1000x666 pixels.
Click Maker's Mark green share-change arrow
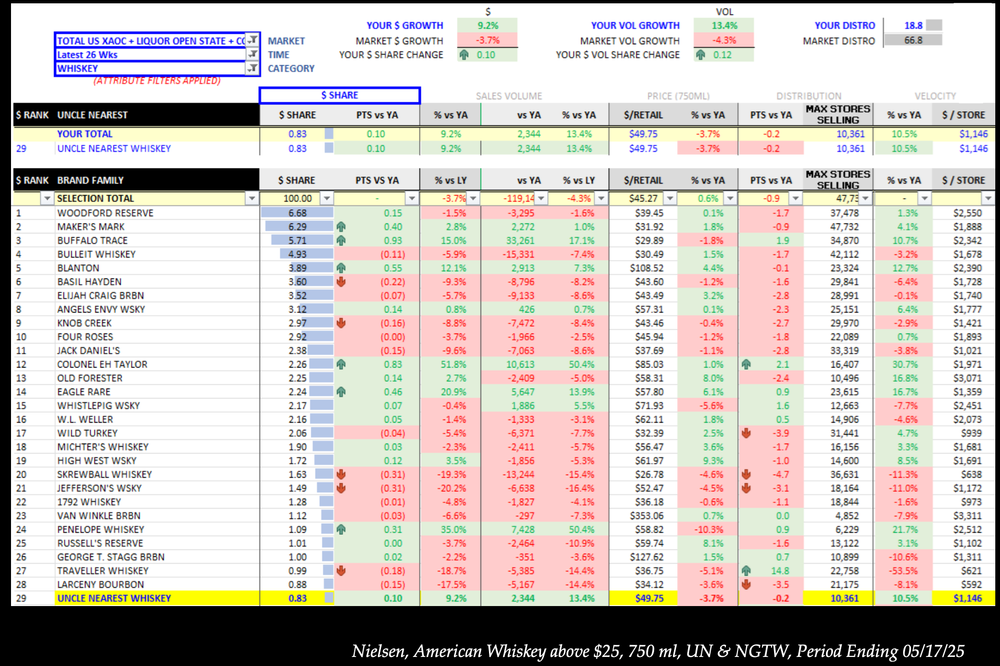pyautogui.click(x=341, y=226)
